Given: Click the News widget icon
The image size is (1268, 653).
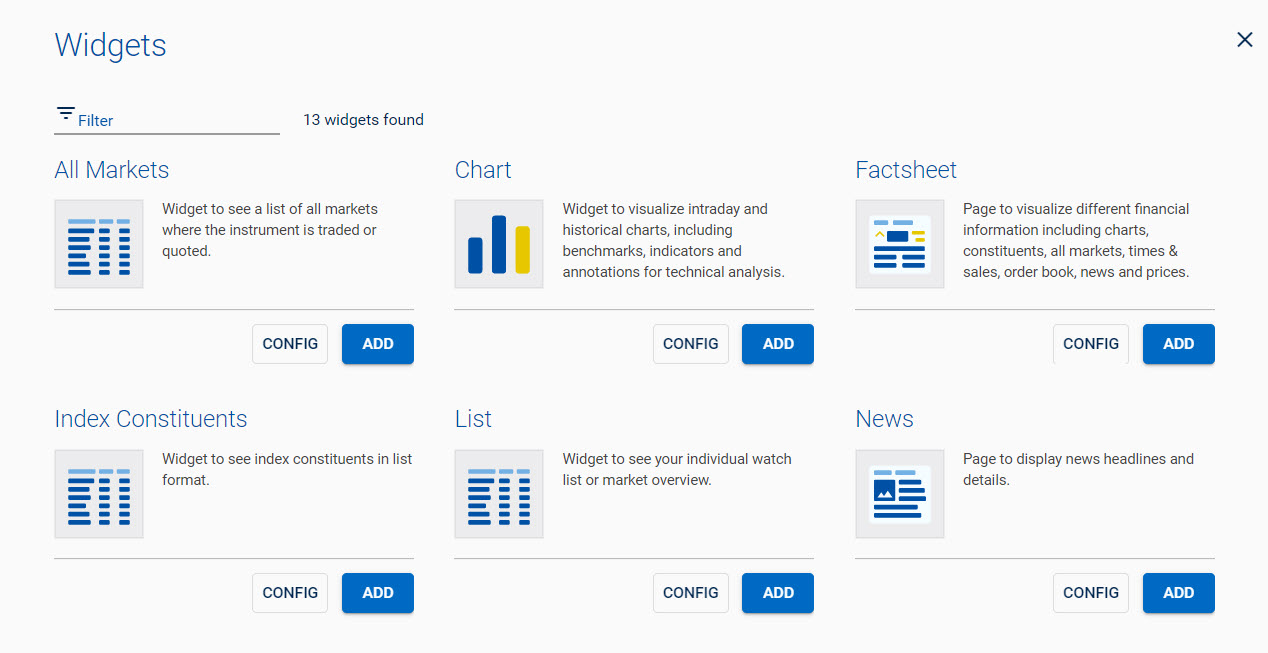Looking at the screenshot, I should [900, 494].
